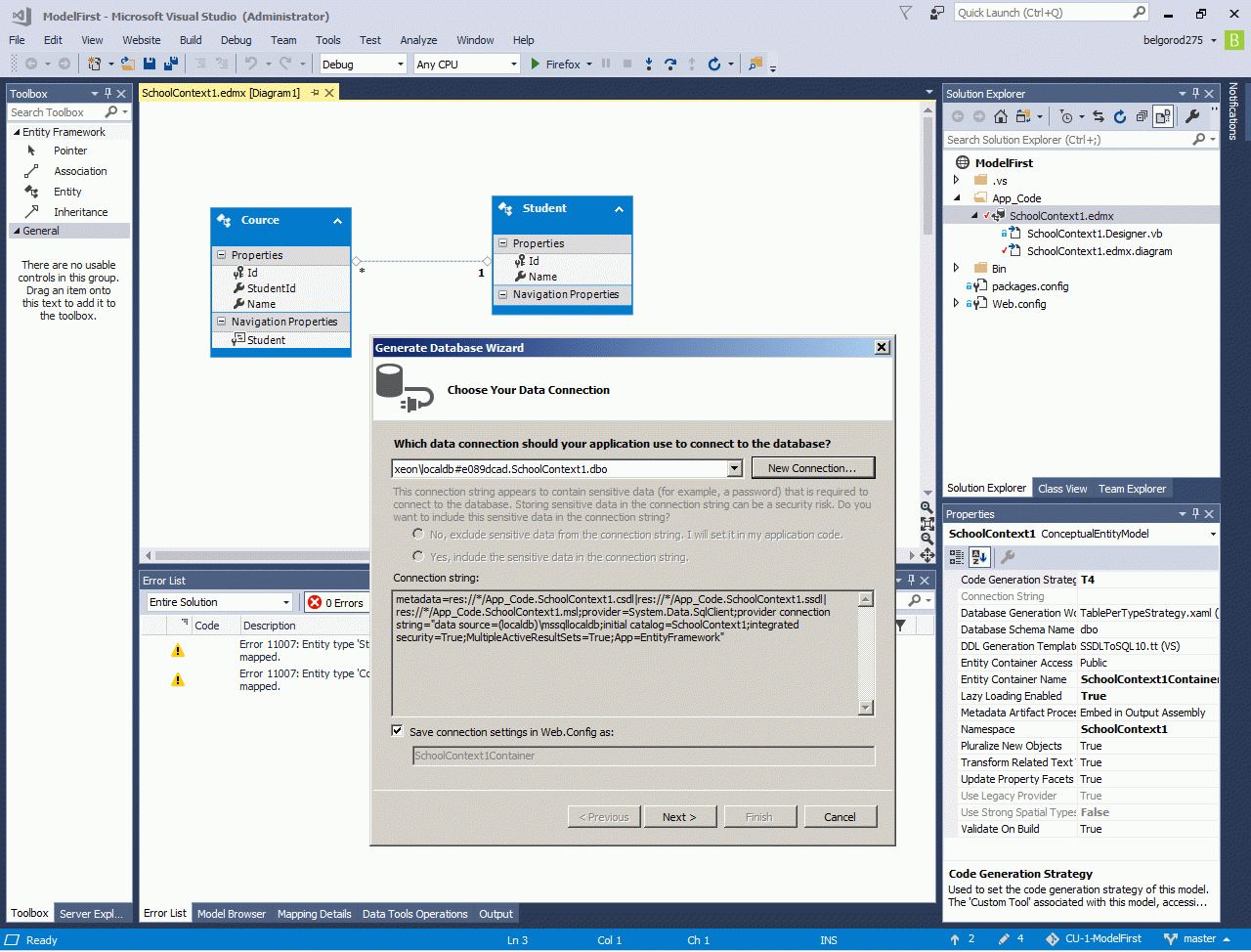Click the Open File toolbar icon

pos(128,64)
